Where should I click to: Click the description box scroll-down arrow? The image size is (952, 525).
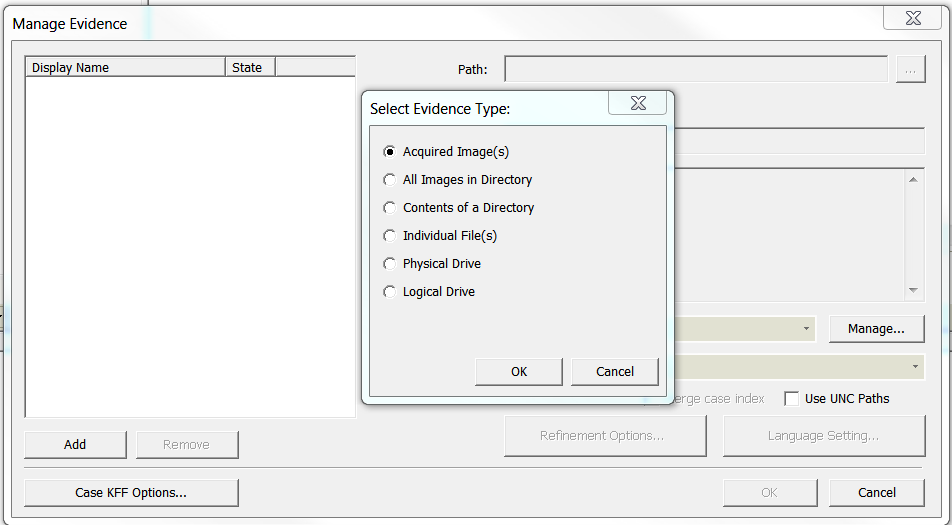[x=914, y=290]
